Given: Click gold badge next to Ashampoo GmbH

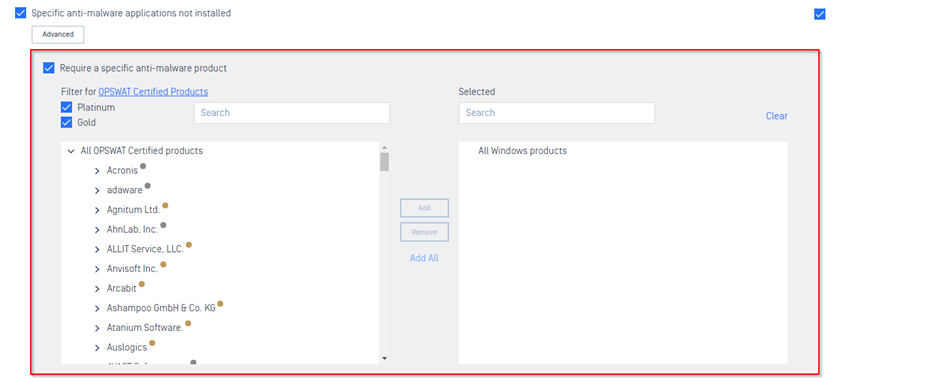Looking at the screenshot, I should (220, 303).
